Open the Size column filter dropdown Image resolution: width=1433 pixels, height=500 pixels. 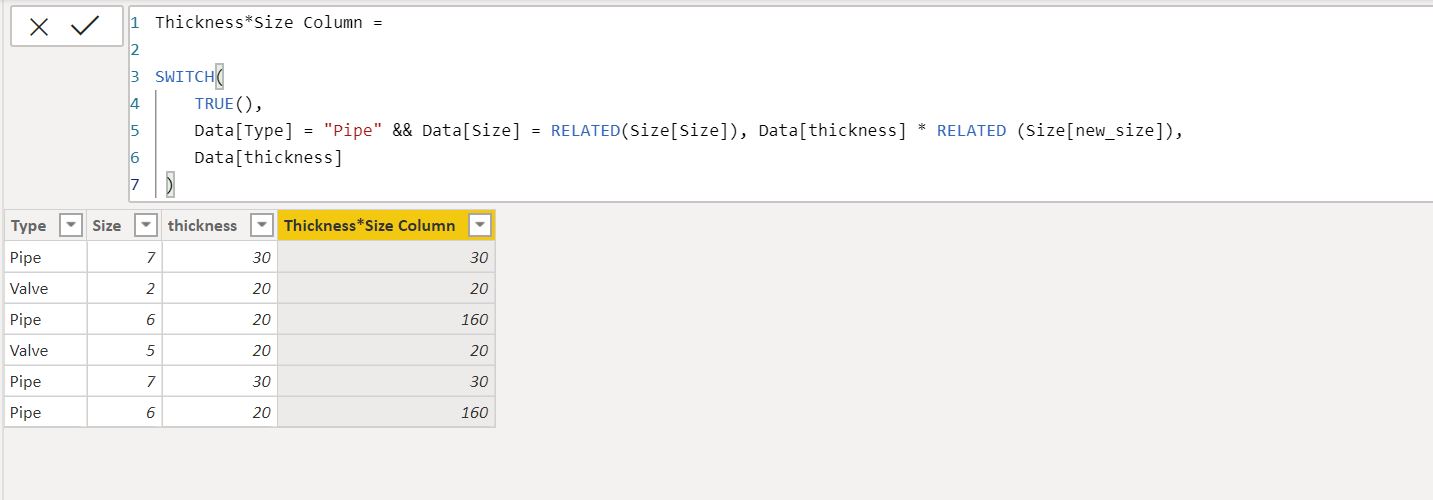(x=146, y=226)
